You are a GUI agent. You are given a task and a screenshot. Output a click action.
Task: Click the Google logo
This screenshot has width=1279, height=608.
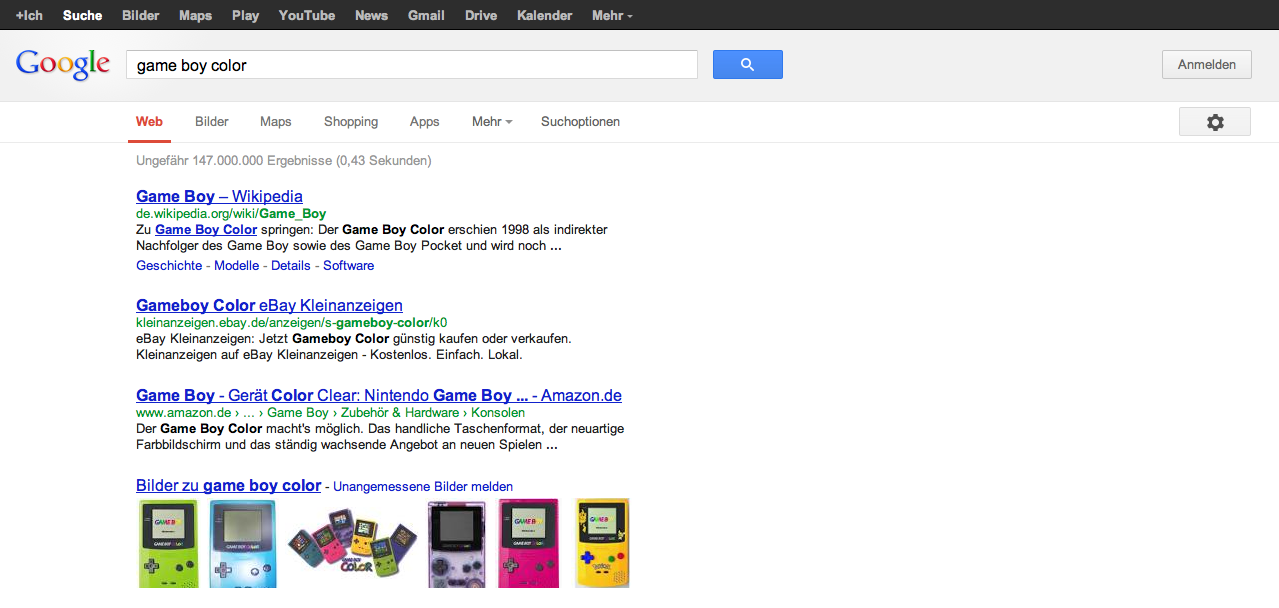[62, 64]
